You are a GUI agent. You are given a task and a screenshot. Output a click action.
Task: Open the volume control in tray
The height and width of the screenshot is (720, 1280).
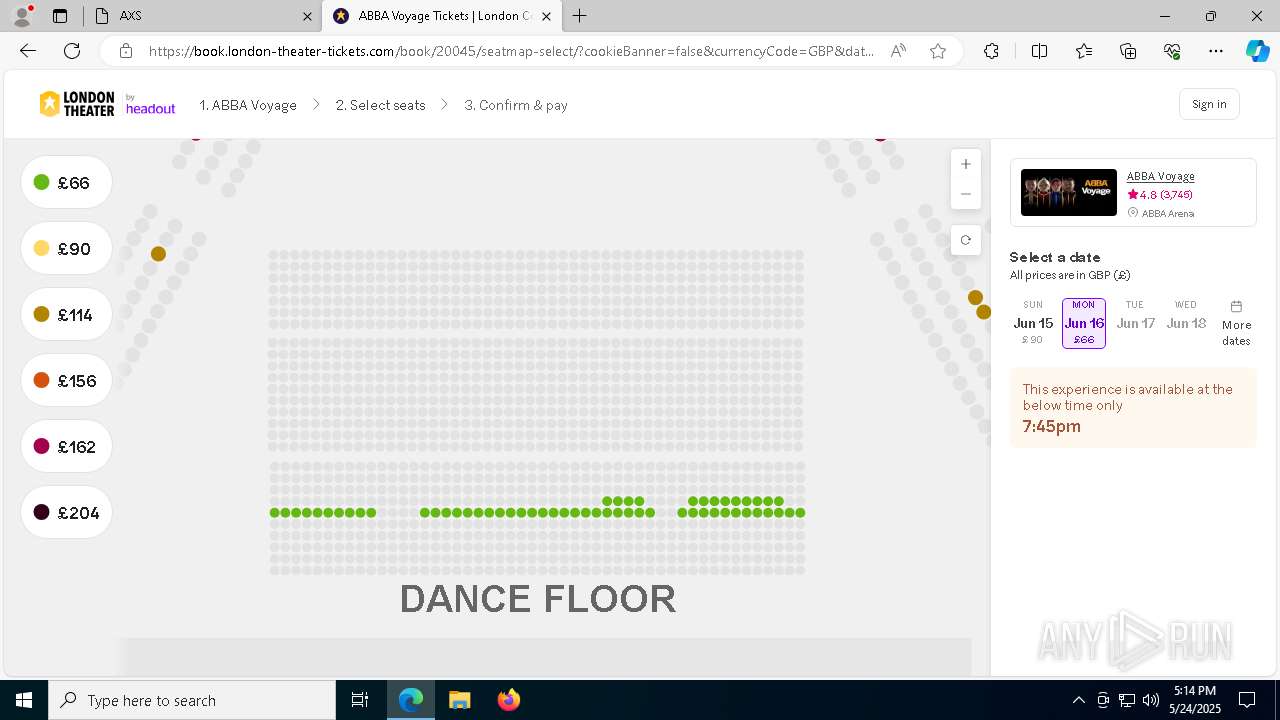coord(1150,700)
